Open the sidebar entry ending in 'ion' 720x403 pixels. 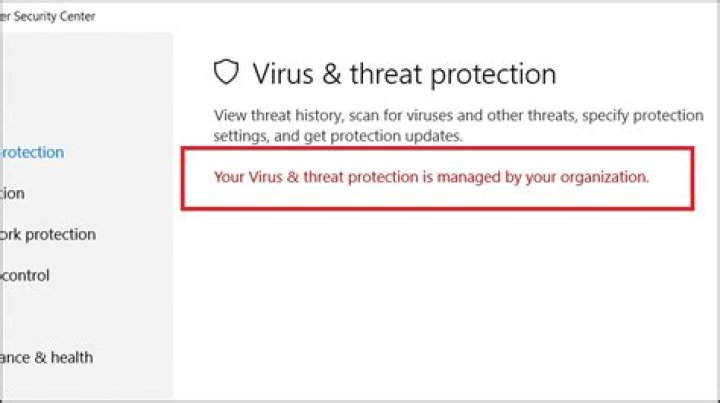point(12,193)
